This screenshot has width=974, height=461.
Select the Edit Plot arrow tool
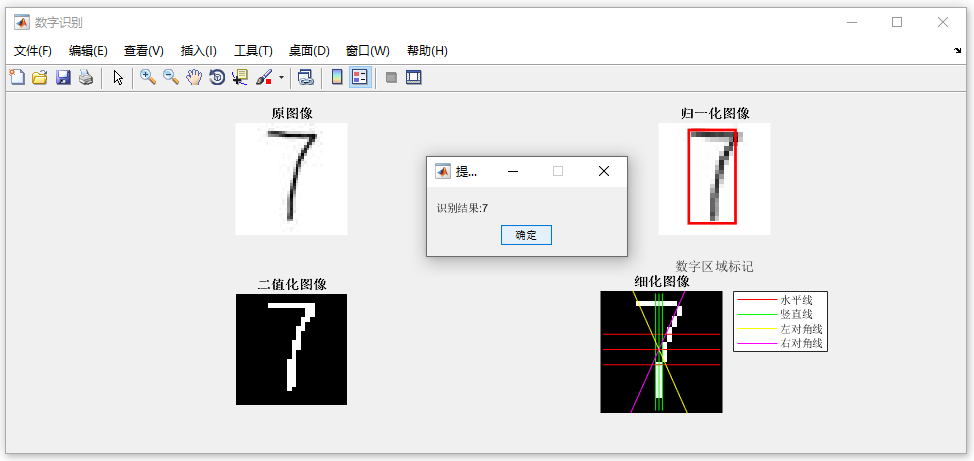click(x=118, y=77)
